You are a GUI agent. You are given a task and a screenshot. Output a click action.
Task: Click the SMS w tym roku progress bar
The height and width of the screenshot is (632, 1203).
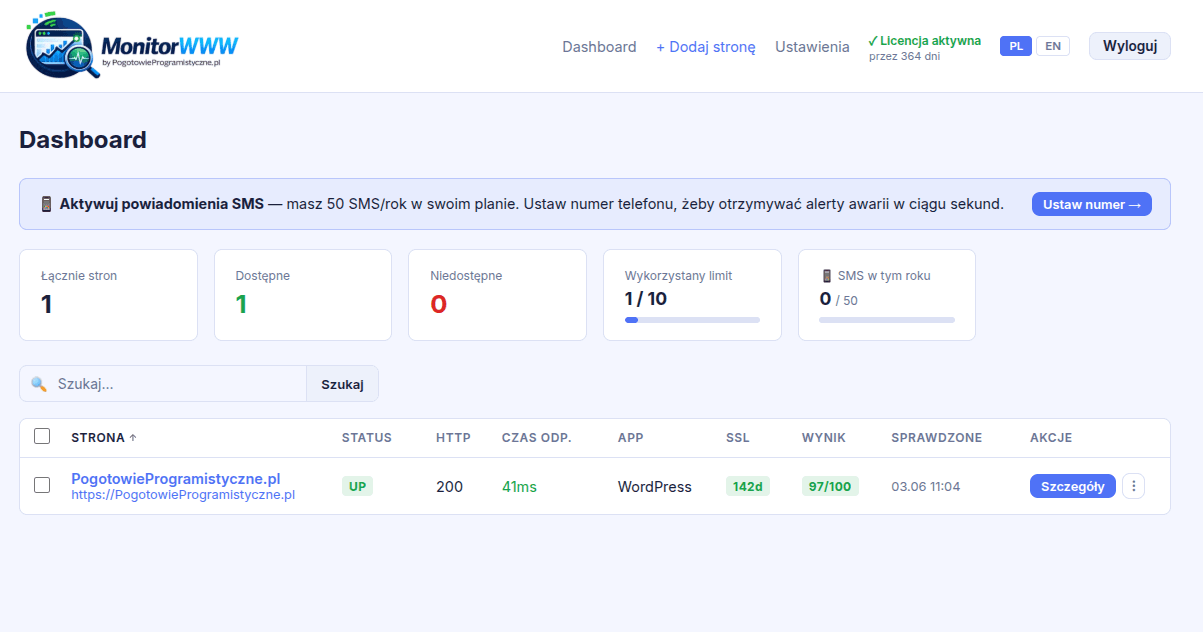pyautogui.click(x=887, y=320)
